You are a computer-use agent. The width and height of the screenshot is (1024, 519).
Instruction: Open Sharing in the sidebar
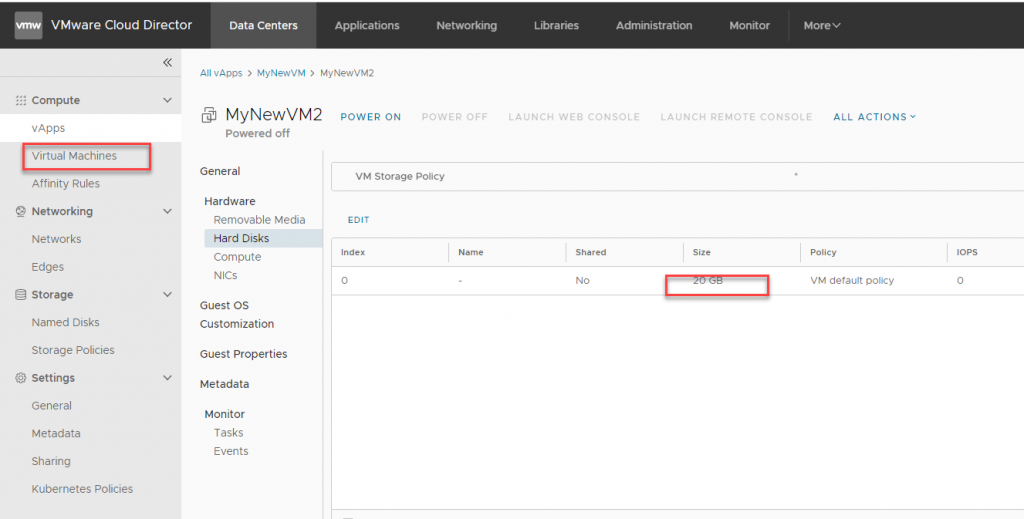coord(51,461)
